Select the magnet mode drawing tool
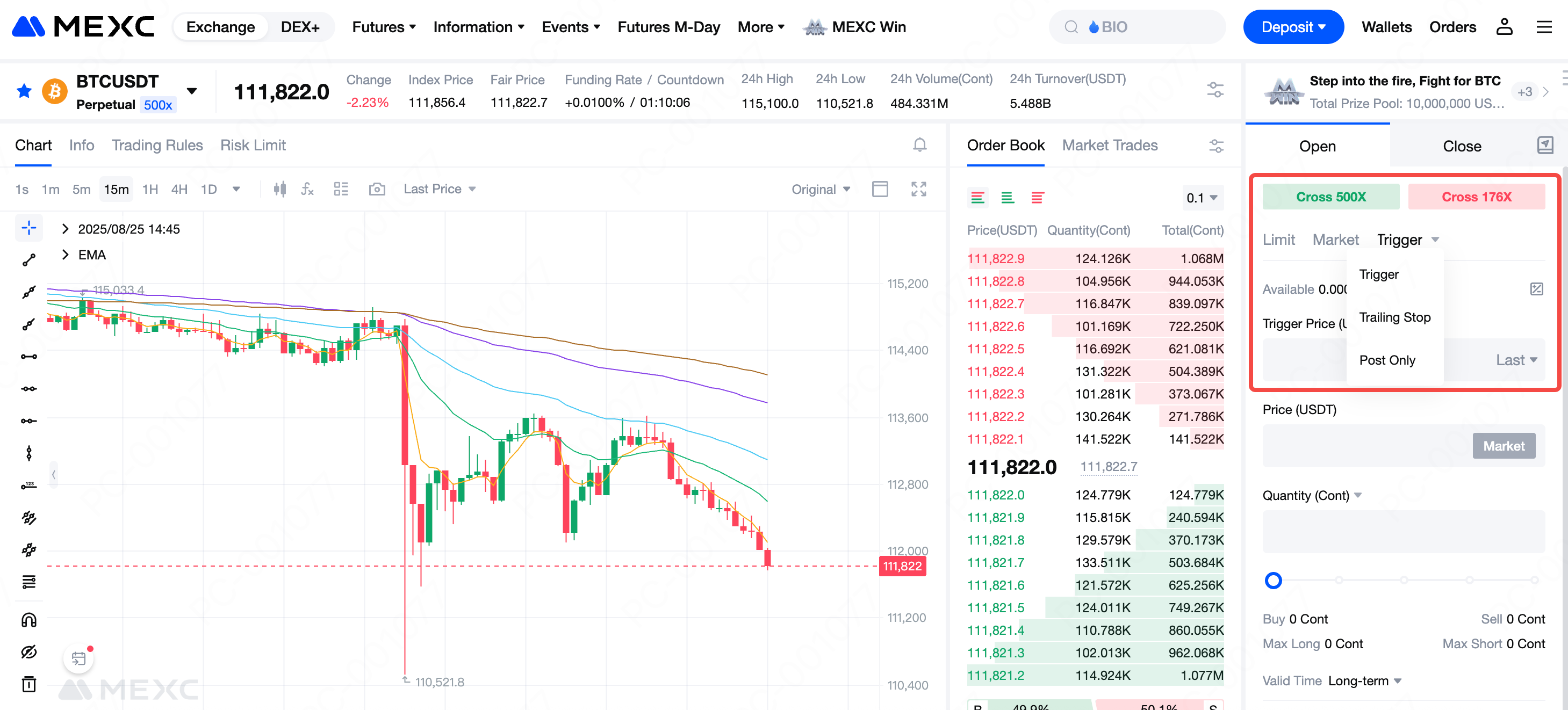The height and width of the screenshot is (710, 1568). point(28,620)
